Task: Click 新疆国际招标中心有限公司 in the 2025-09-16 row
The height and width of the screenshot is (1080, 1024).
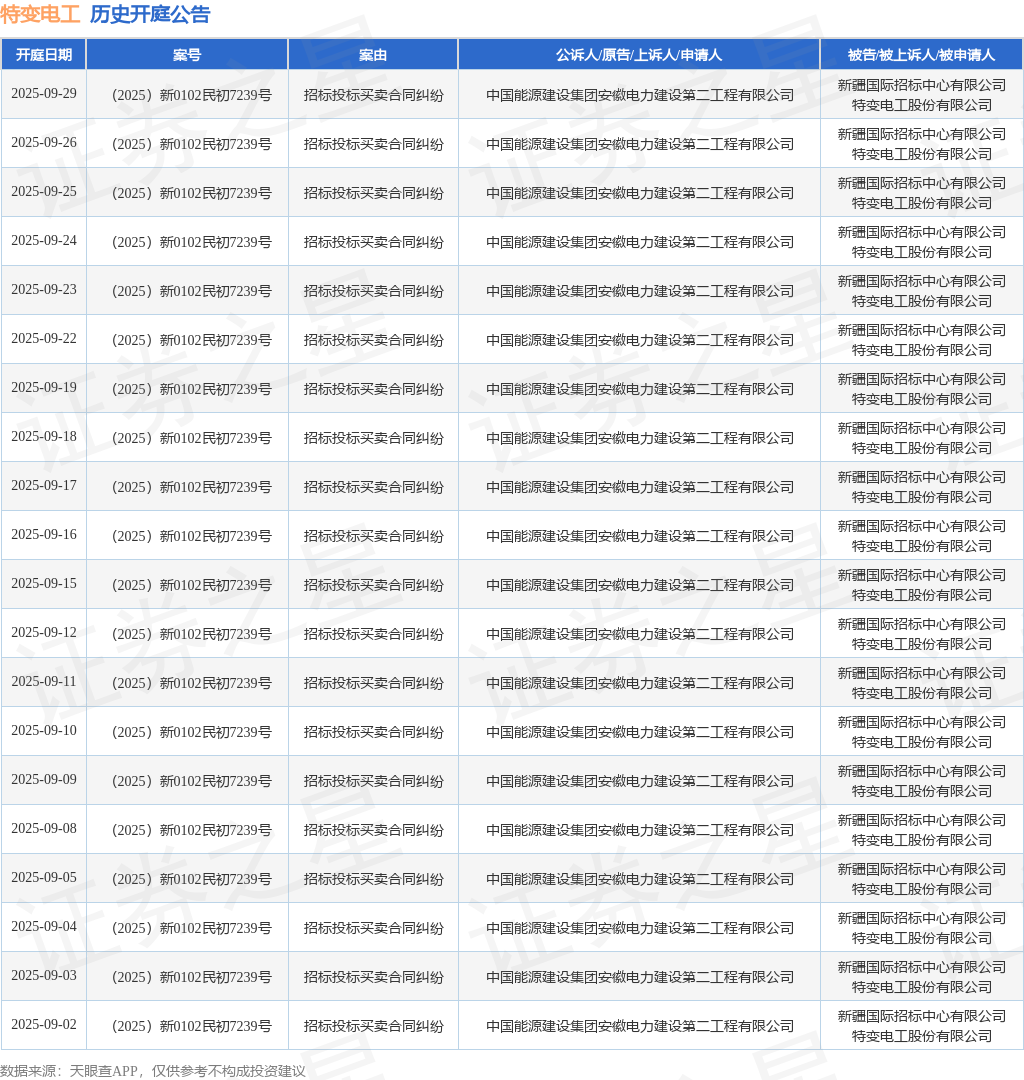Action: point(921,526)
